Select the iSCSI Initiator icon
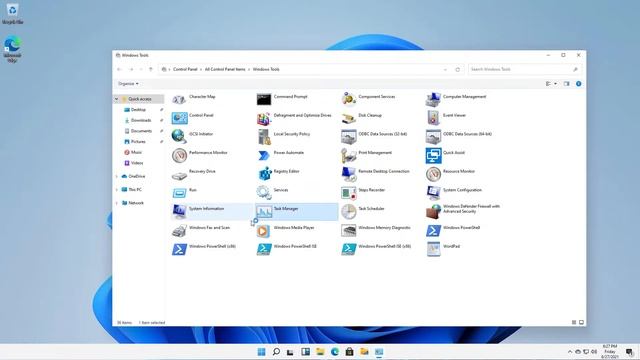640x360 pixels. click(x=179, y=136)
